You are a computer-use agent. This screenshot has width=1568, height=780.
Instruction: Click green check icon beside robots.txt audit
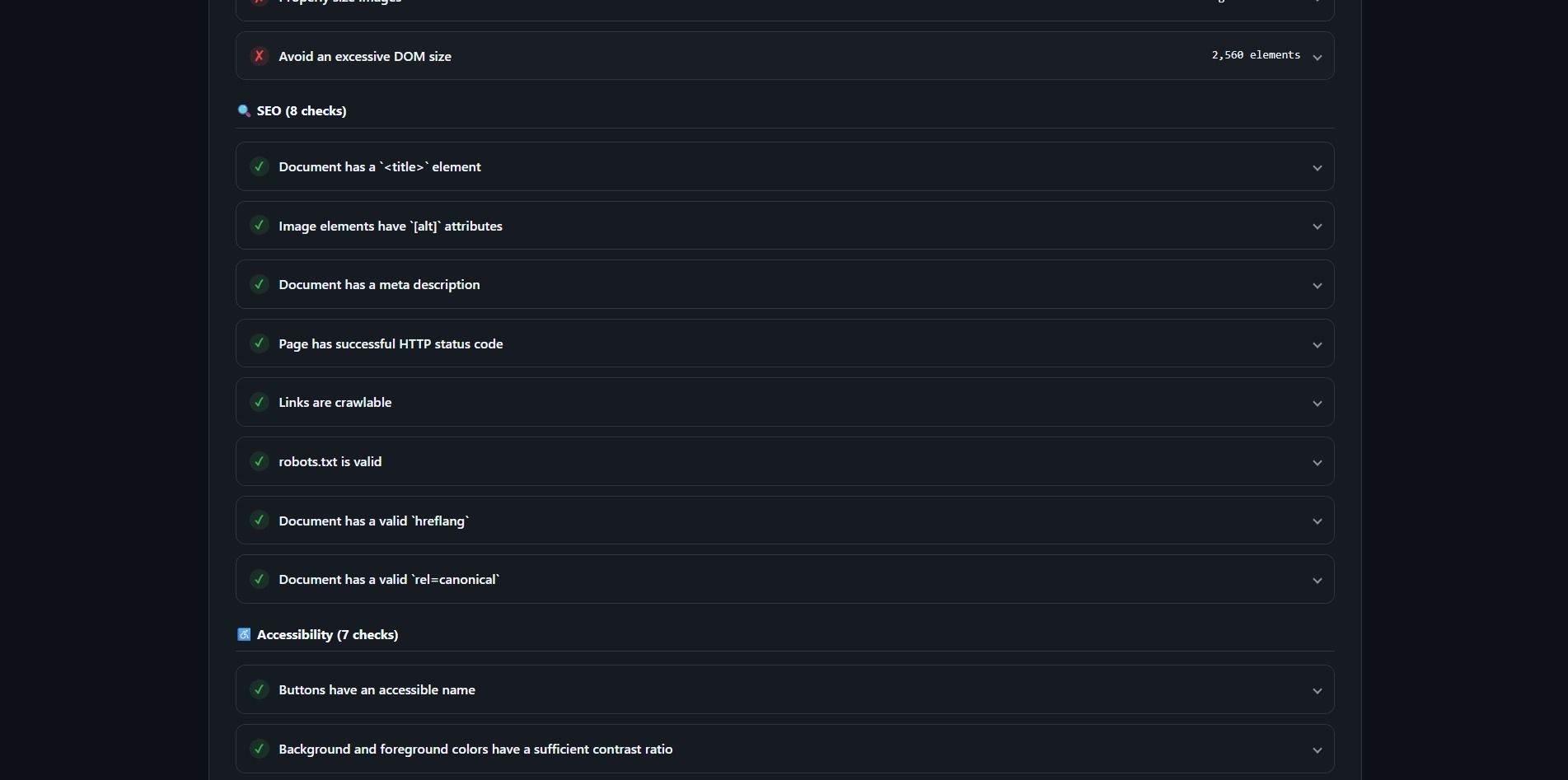pos(259,461)
